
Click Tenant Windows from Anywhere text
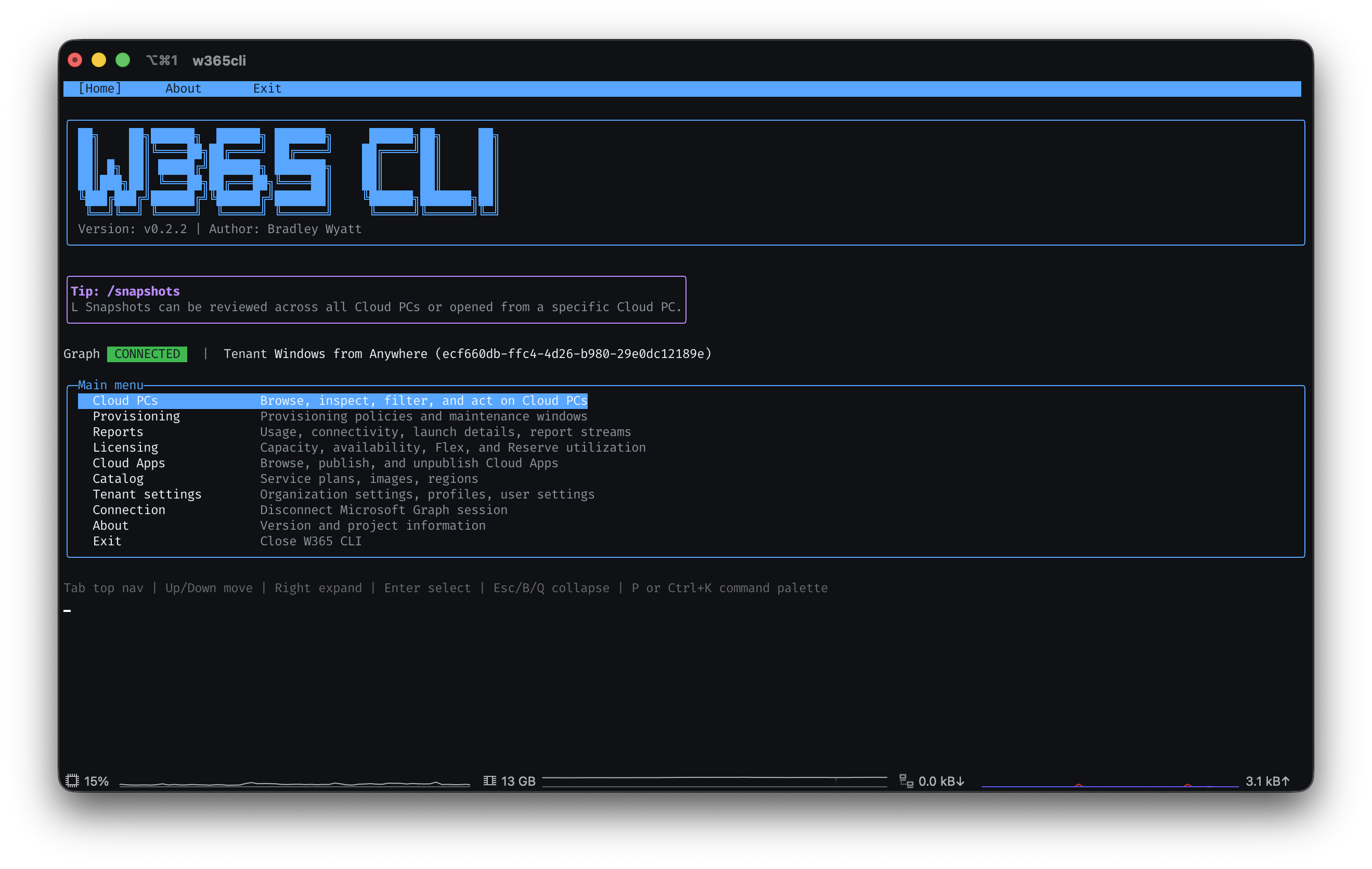coord(326,354)
